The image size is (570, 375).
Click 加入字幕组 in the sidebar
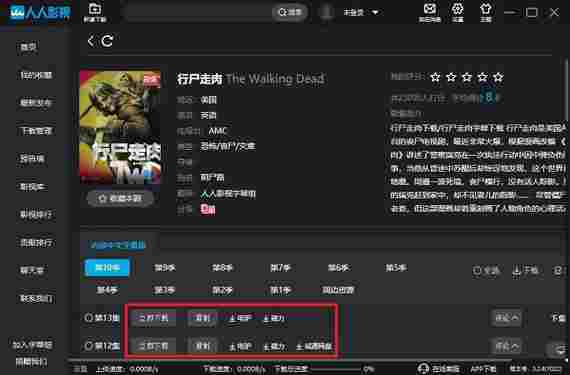pos(32,345)
